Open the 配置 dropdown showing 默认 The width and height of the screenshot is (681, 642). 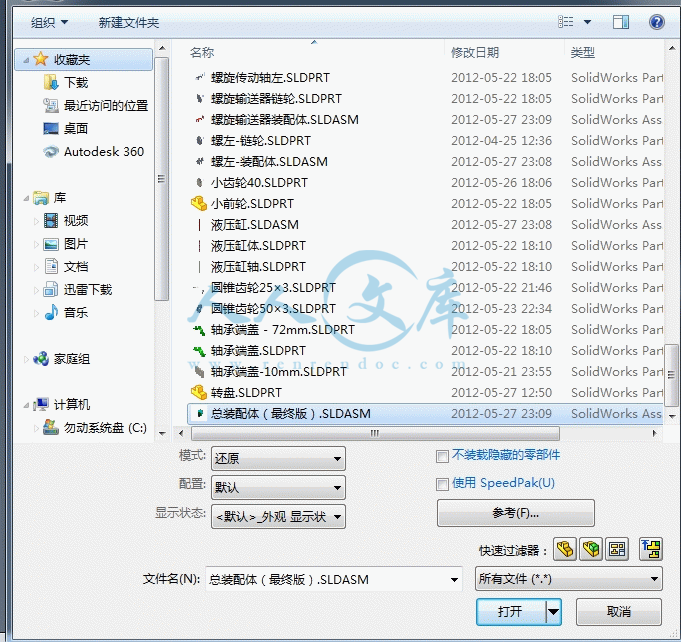[278, 487]
